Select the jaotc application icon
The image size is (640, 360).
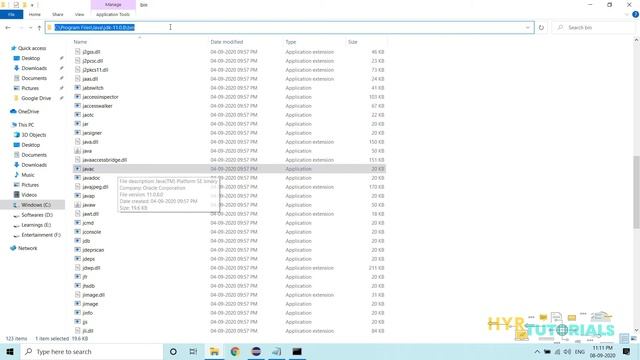pos(78,115)
